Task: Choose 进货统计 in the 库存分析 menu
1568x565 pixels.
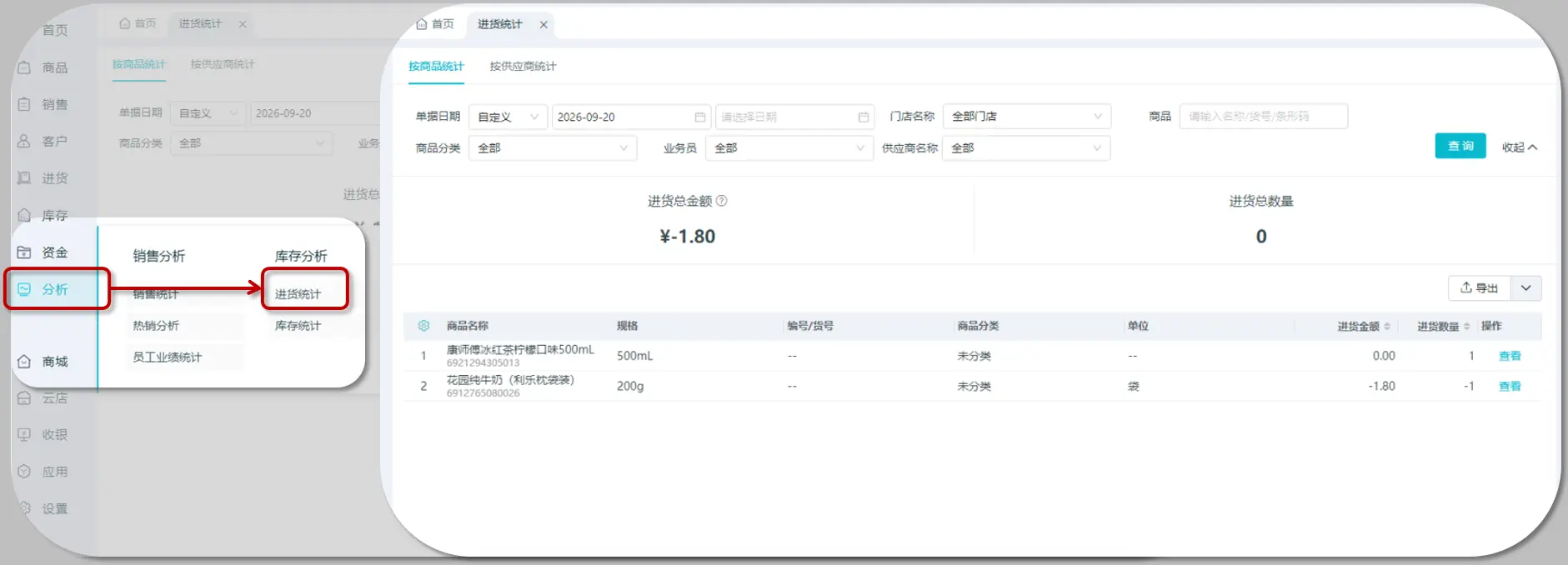Action: point(298,294)
